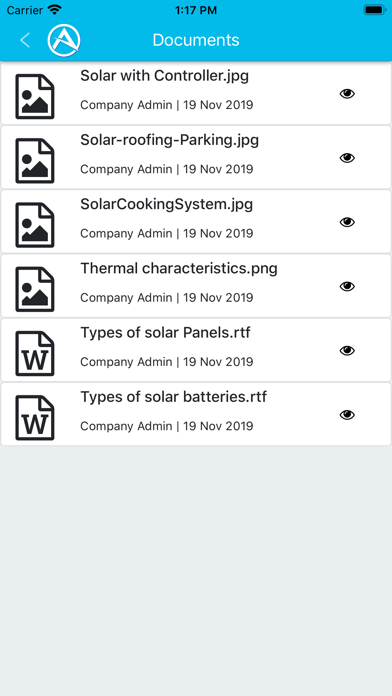
Task: Click Word file icon for Types of solar Panels.rtf
Action: 35,354
